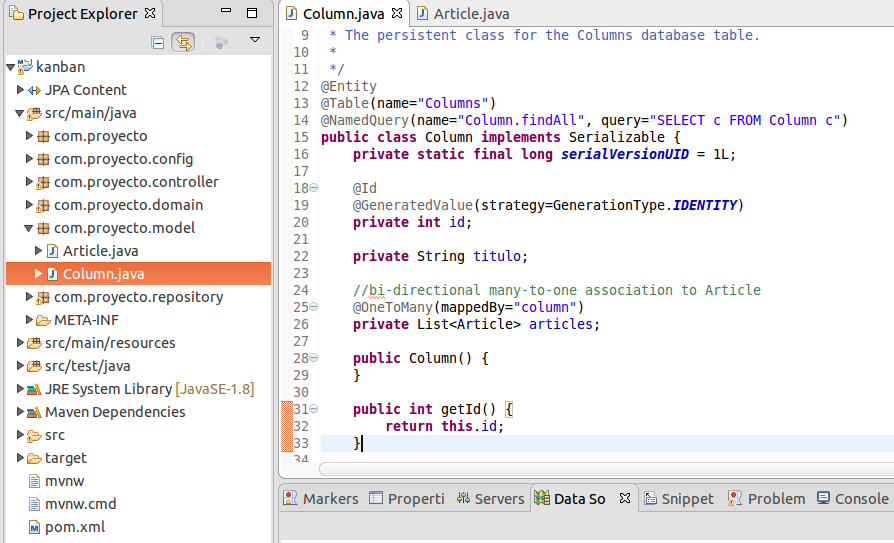Click com.proyecto.repository package icon
This screenshot has height=543, width=894.
pos(43,297)
